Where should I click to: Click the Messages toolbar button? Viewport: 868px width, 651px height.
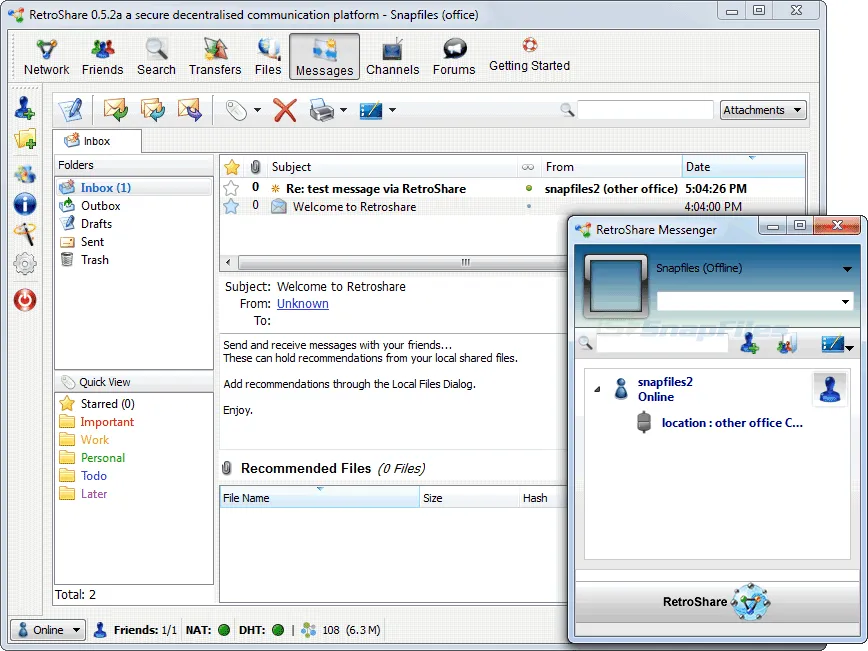tap(324, 57)
